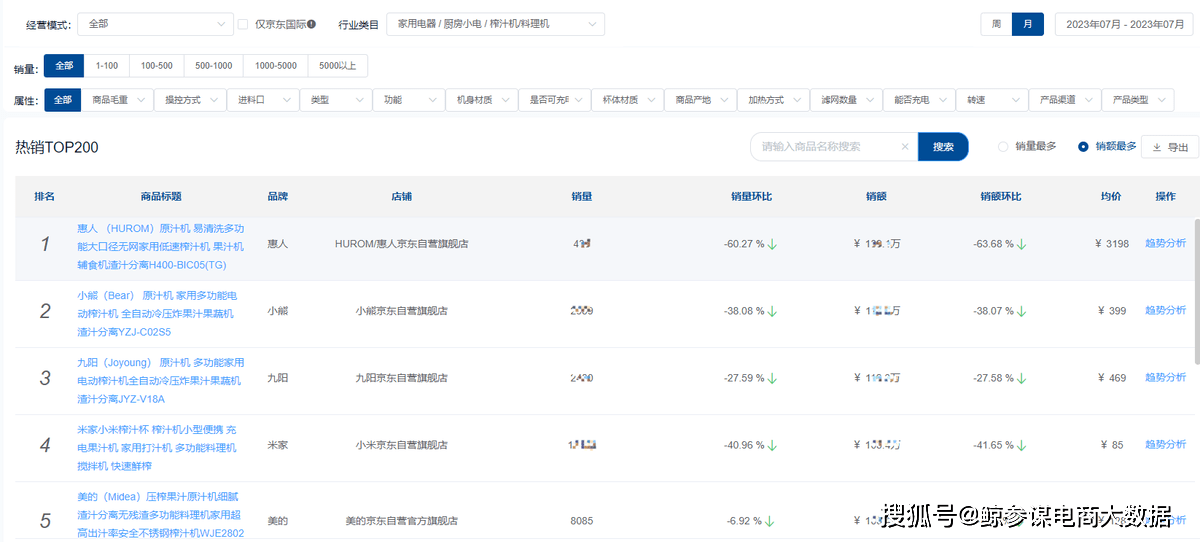Click the 销量环比 column header
The width and height of the screenshot is (1200, 542).
click(x=751, y=197)
